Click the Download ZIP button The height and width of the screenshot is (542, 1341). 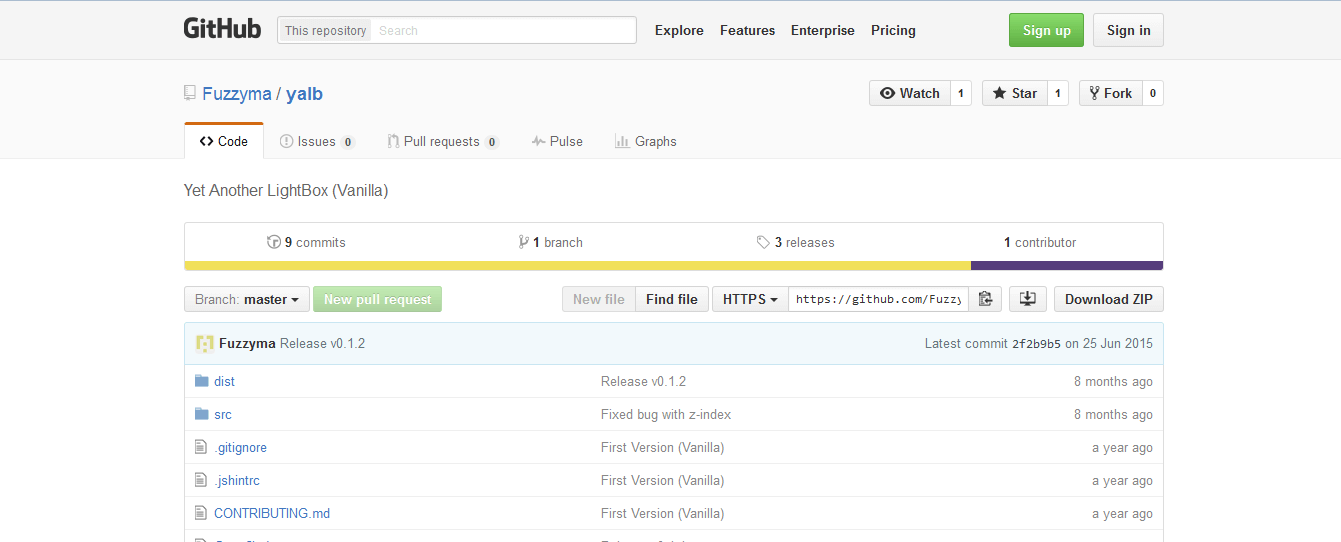1109,299
